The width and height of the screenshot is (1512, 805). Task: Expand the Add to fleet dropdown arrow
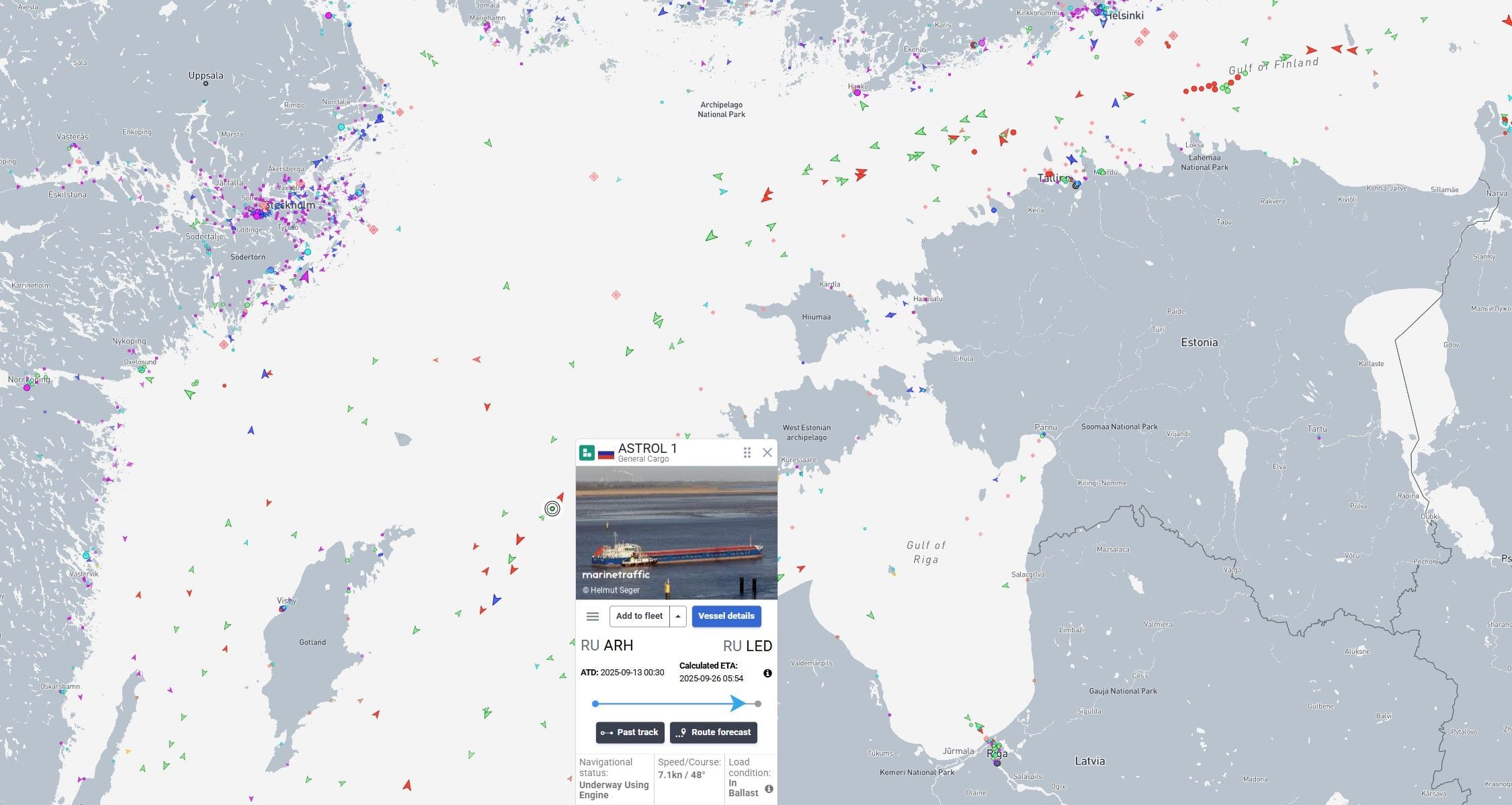678,616
